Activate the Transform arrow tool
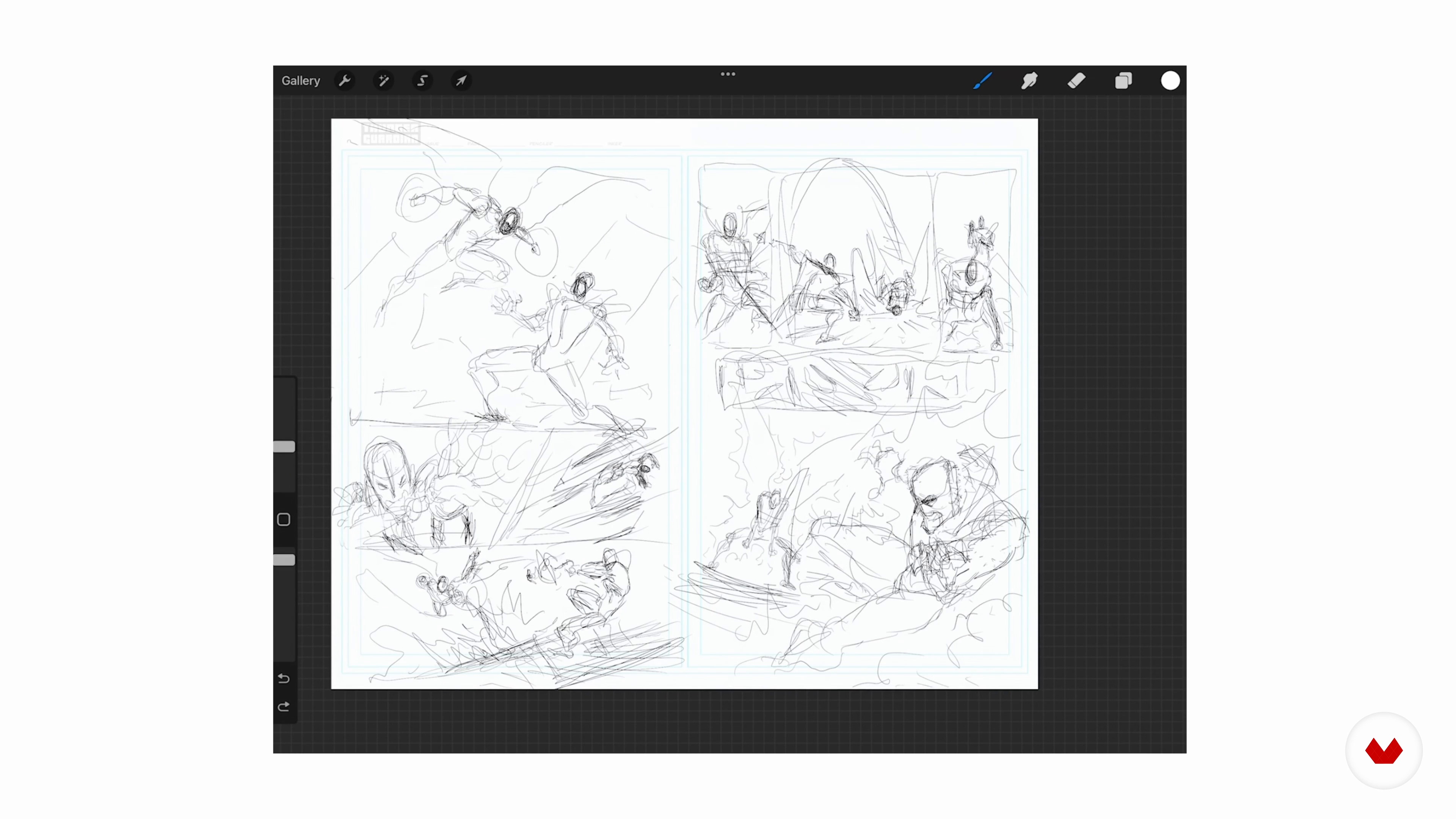1456x819 pixels. (461, 81)
